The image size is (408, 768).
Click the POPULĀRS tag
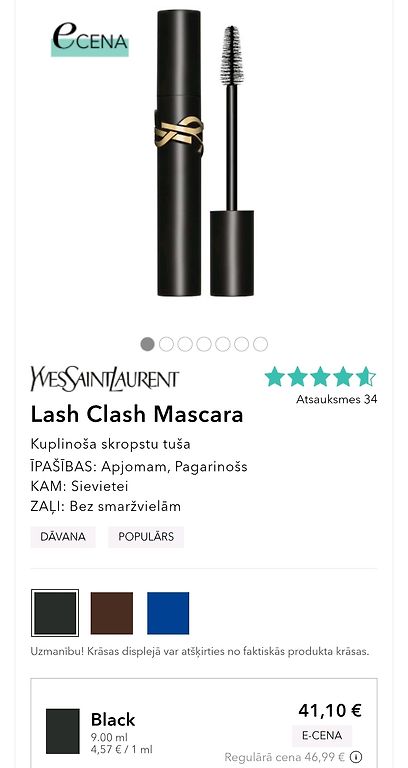point(146,537)
